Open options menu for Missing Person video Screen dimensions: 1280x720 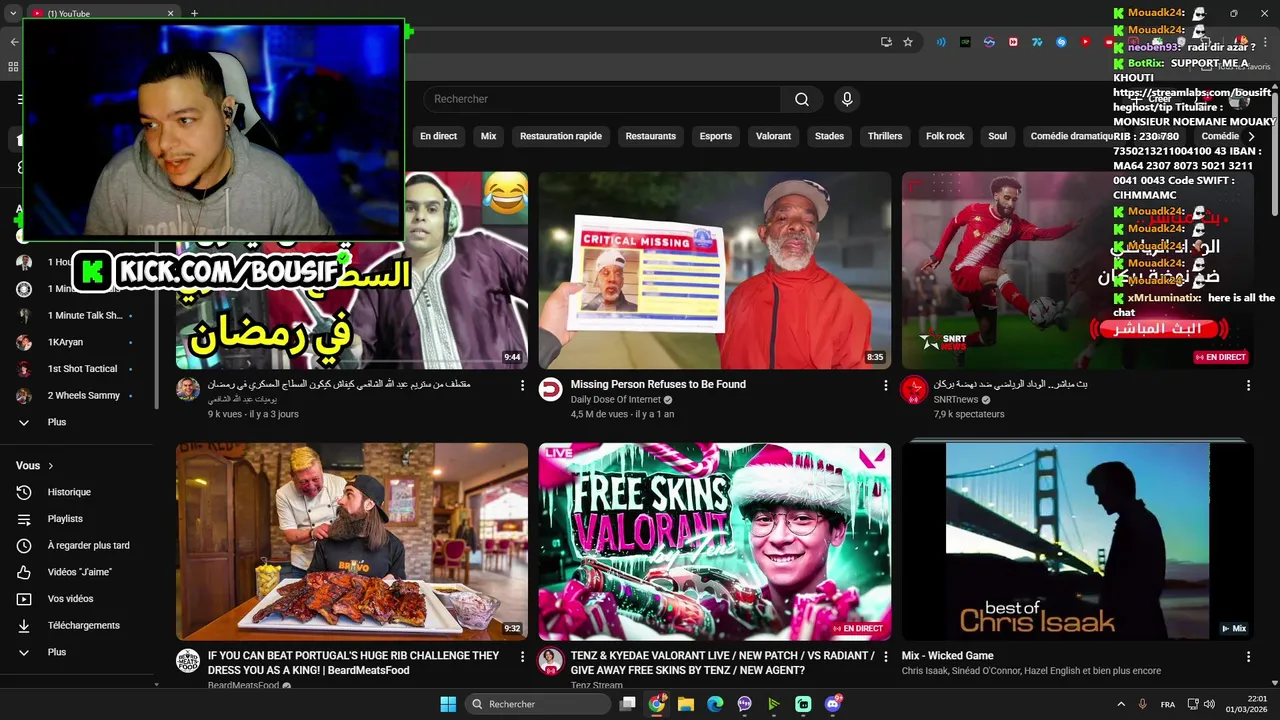pos(885,385)
